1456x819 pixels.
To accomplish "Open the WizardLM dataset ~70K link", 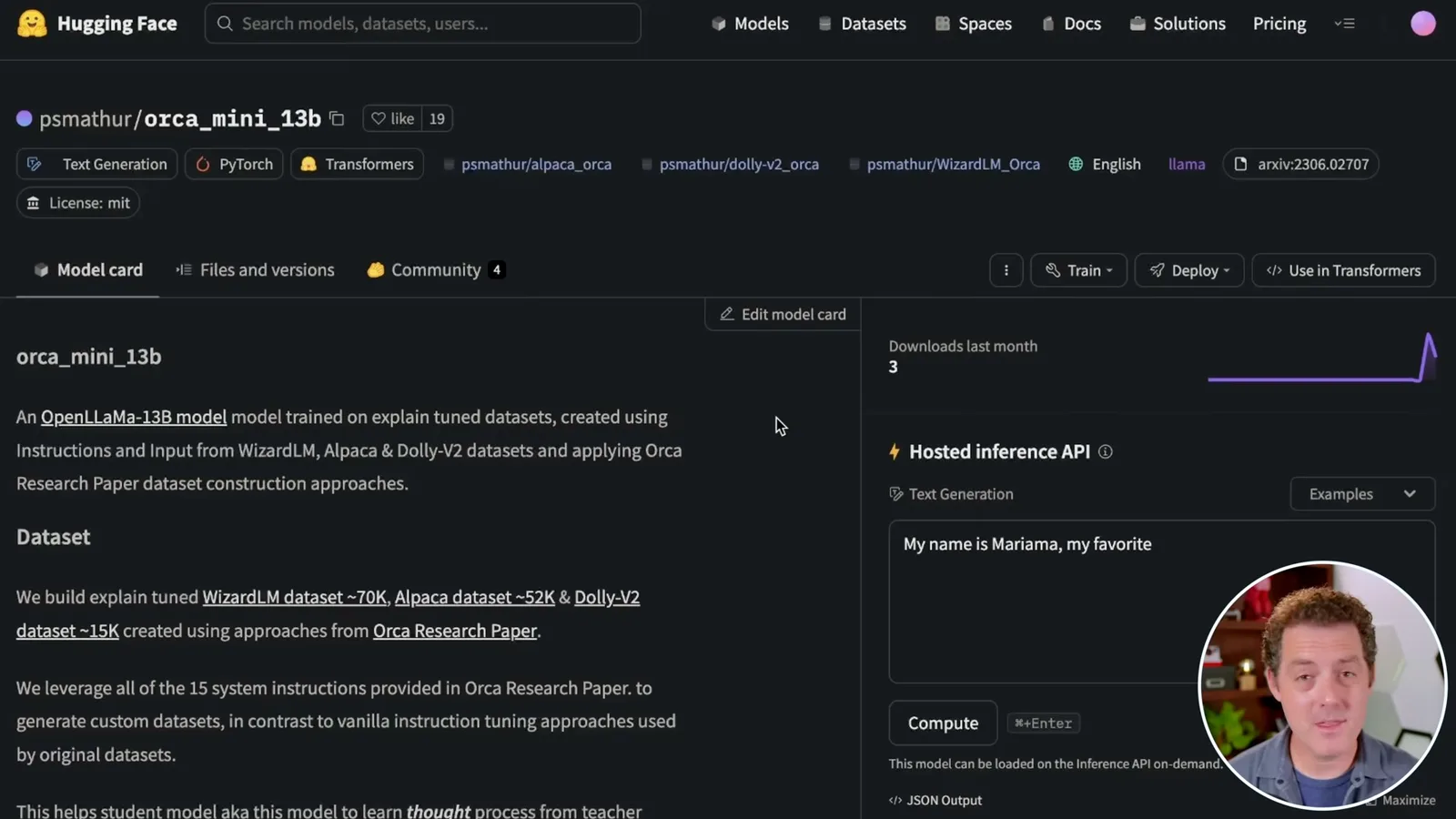I will point(294,597).
